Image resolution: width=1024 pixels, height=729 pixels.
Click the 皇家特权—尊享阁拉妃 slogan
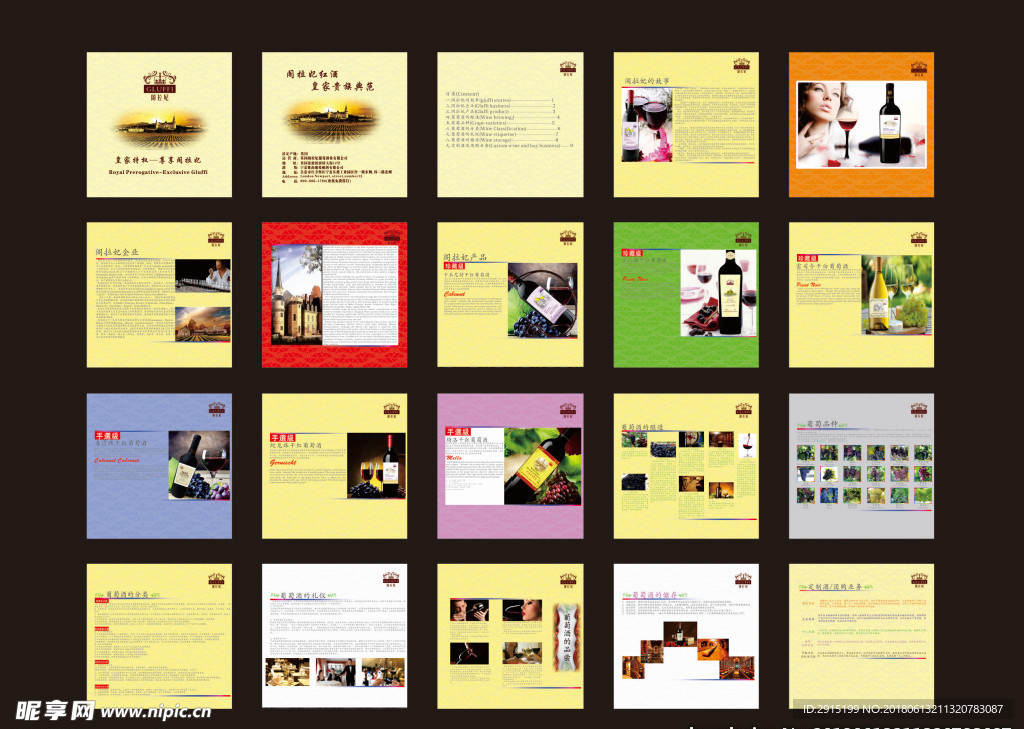(159, 160)
